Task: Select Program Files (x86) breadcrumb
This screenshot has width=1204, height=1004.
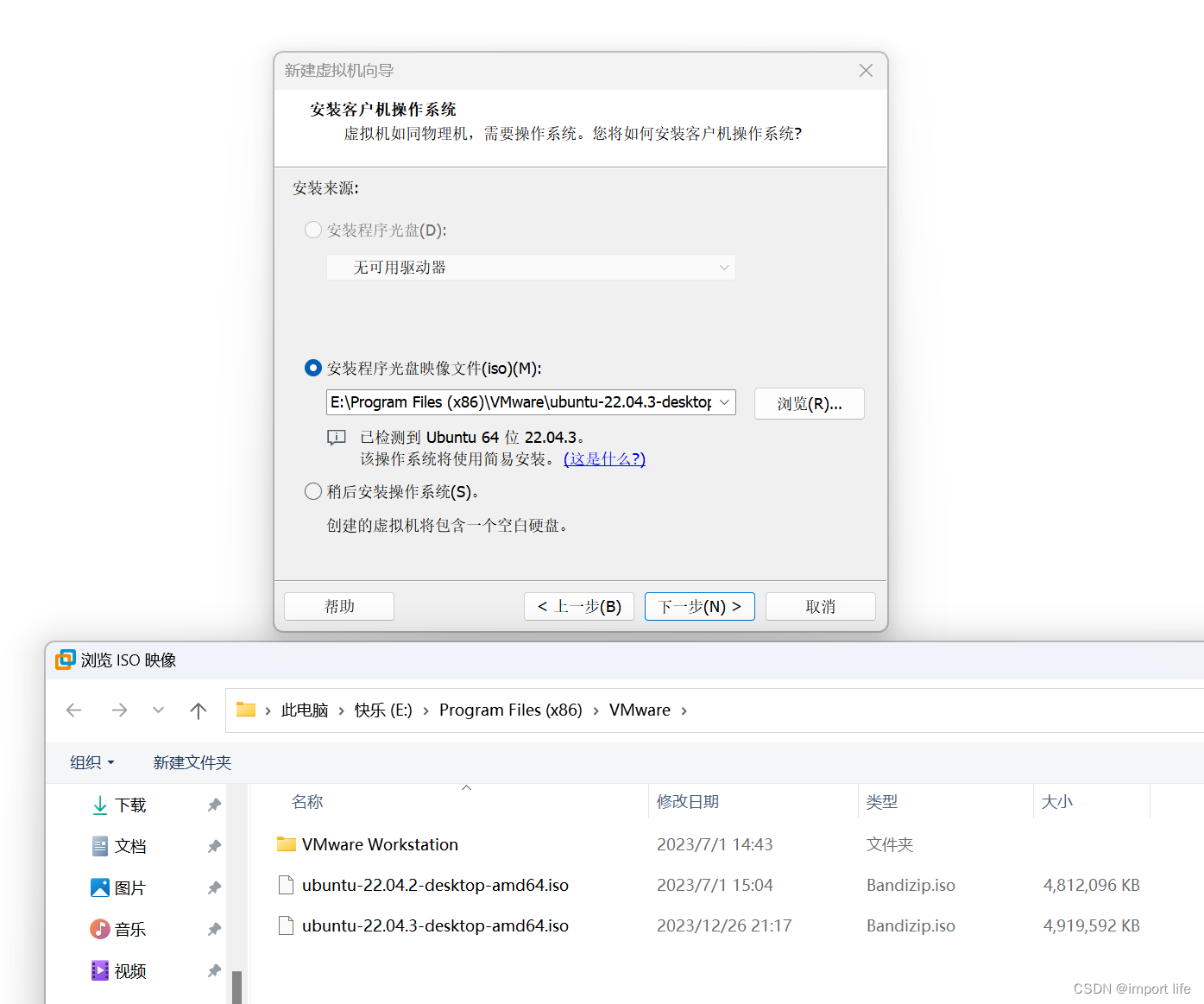Action: [511, 710]
